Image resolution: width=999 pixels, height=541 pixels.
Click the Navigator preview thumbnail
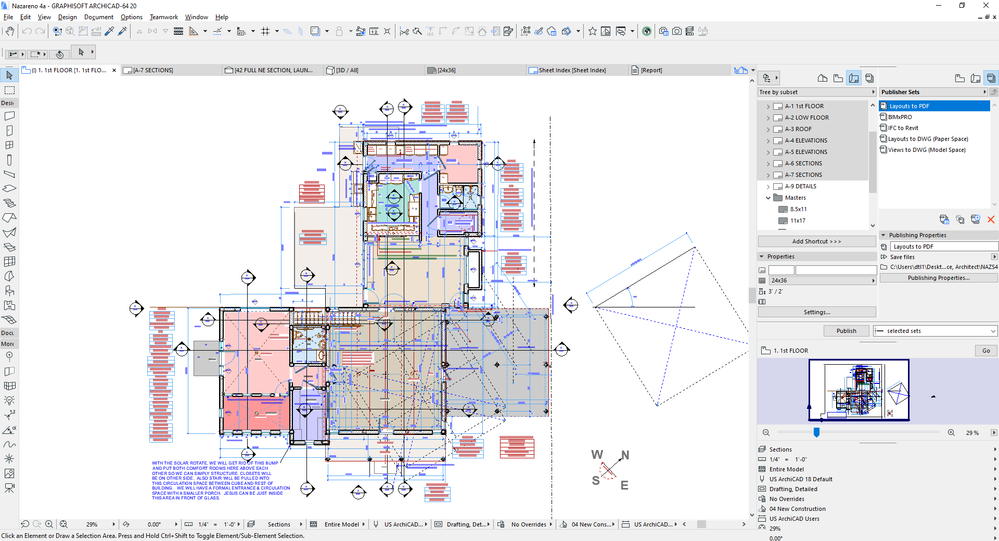[859, 390]
